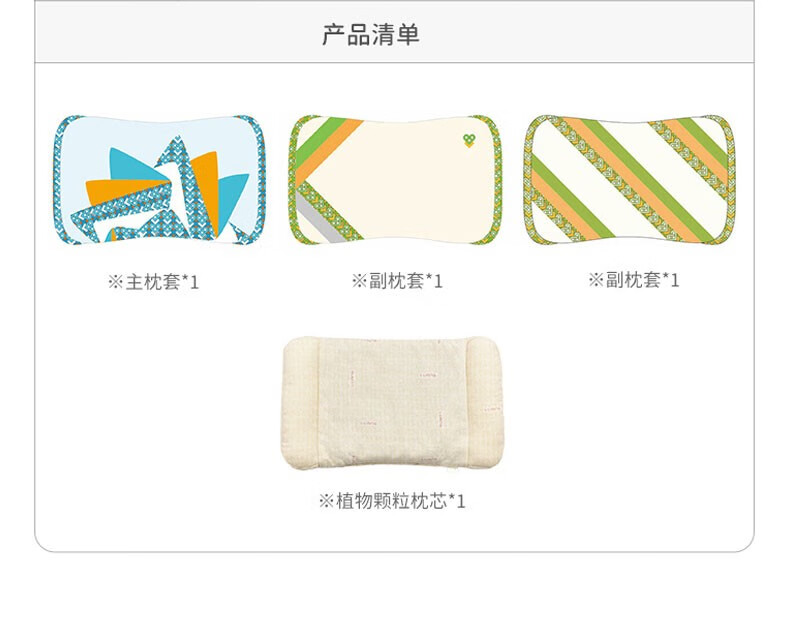Select the cream pillowcase with green logo
The image size is (790, 618).
tap(395, 180)
